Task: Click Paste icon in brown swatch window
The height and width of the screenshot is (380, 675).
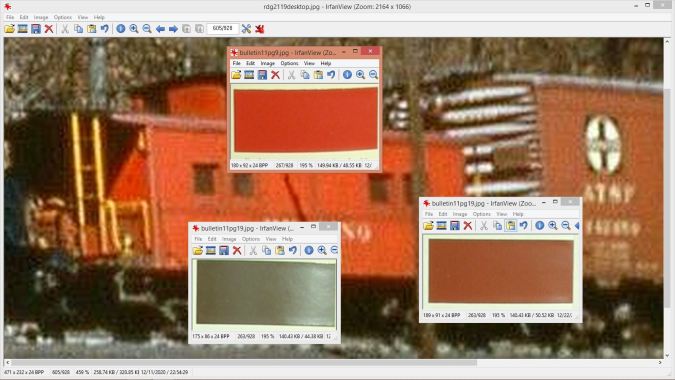Action: pyautogui.click(x=511, y=226)
